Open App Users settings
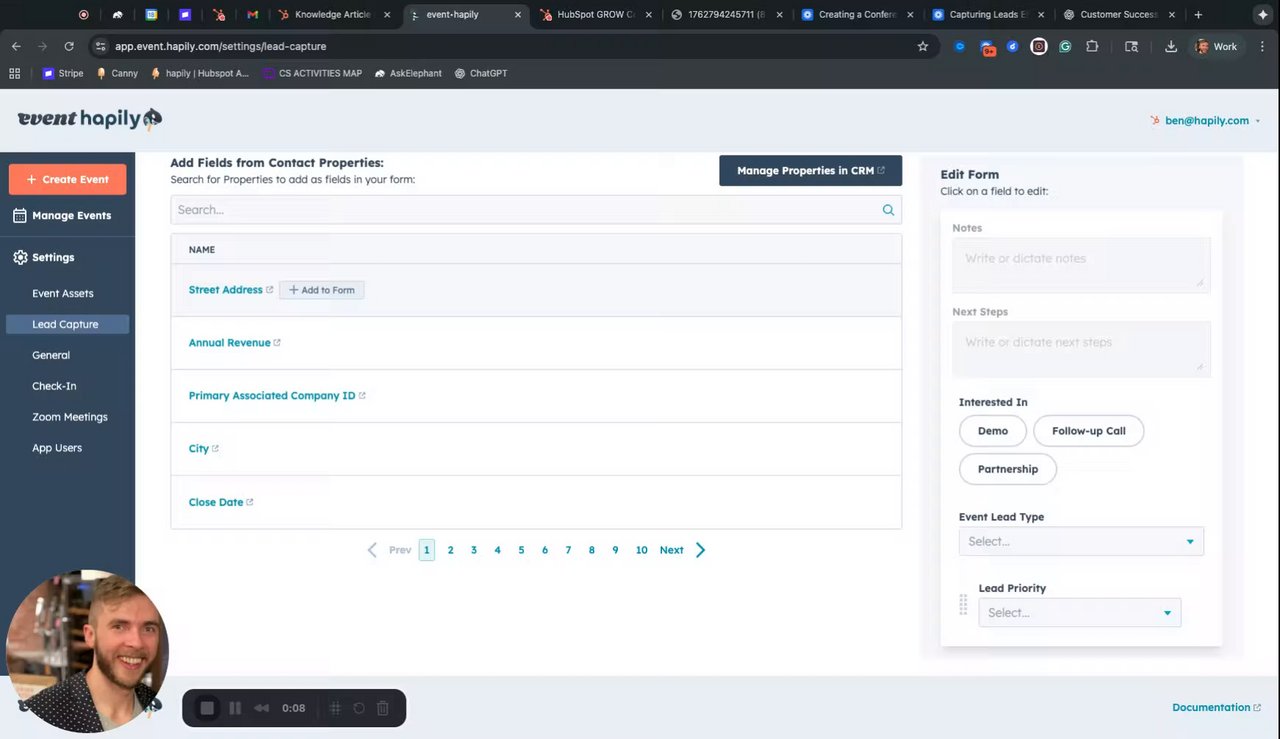 pos(57,448)
